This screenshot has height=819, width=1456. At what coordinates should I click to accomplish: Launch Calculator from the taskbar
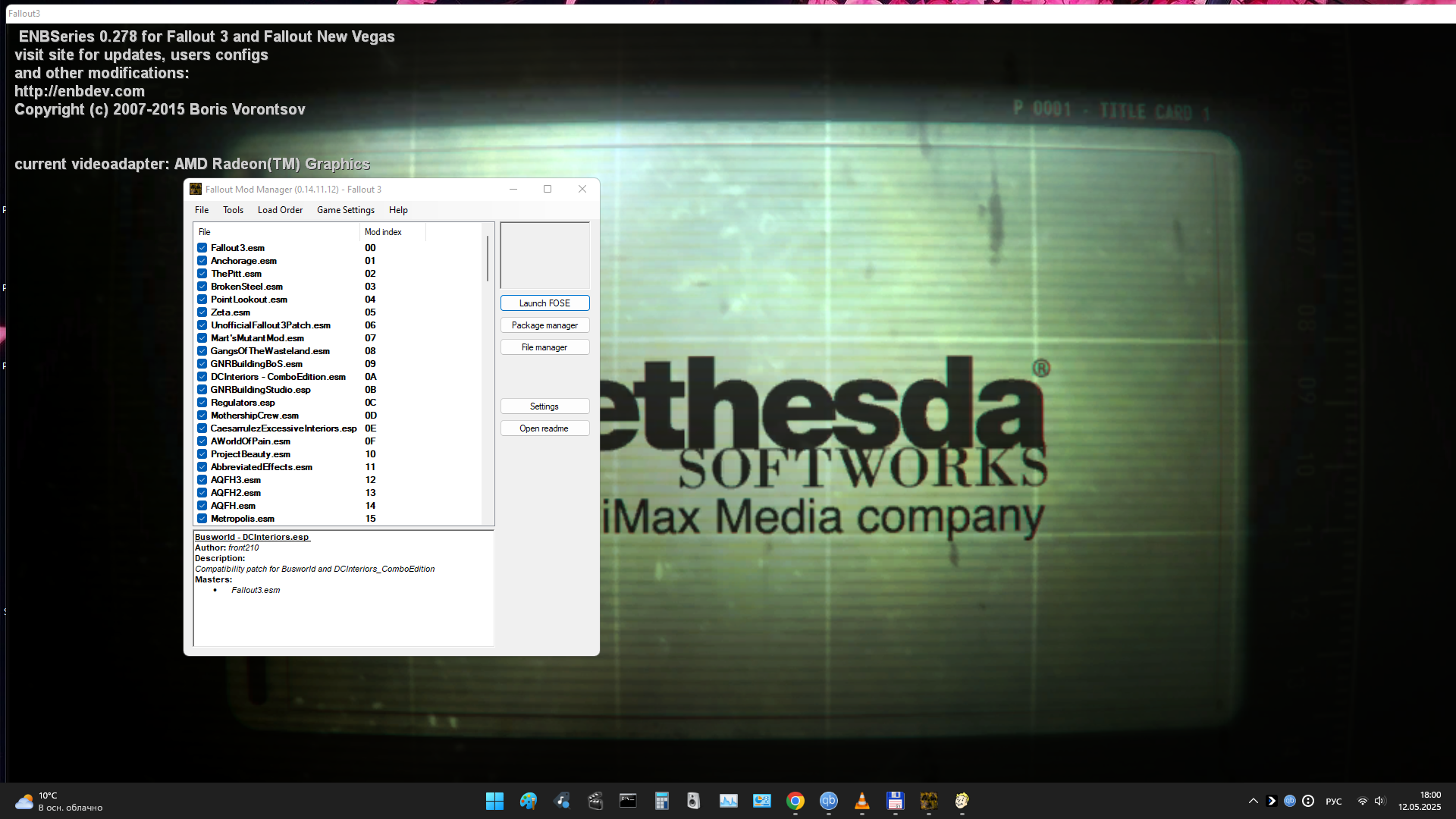pyautogui.click(x=662, y=801)
